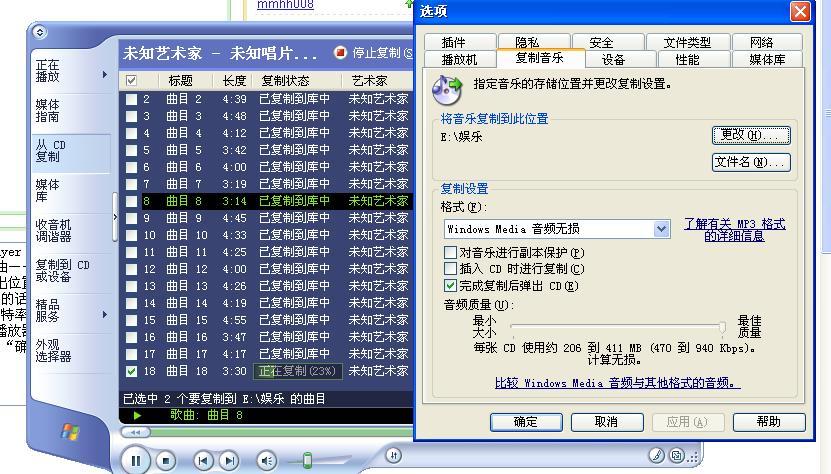Click the Help button
This screenshot has height=474, width=831.
click(769, 422)
